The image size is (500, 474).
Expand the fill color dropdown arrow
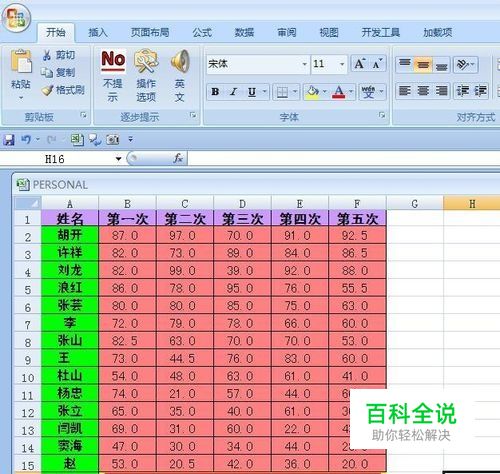tap(324, 91)
